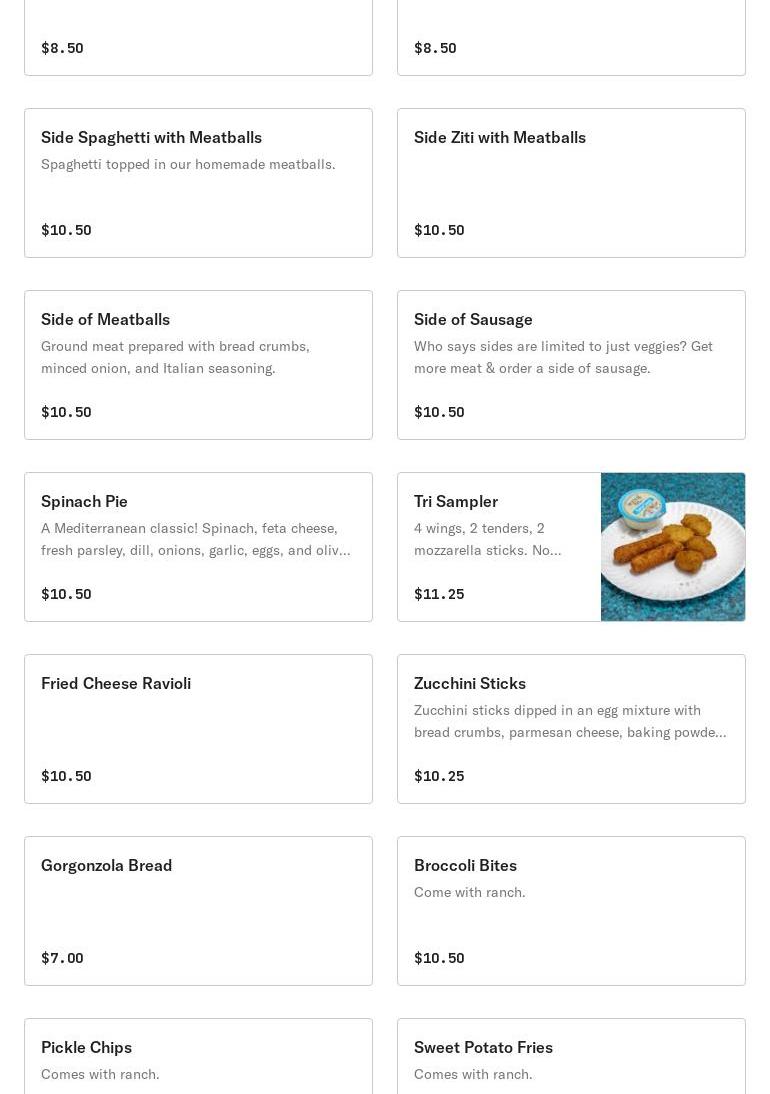The width and height of the screenshot is (770, 1094).
Task: Click the Broccoli Bites 'Come with ranch' text
Action: point(469,892)
